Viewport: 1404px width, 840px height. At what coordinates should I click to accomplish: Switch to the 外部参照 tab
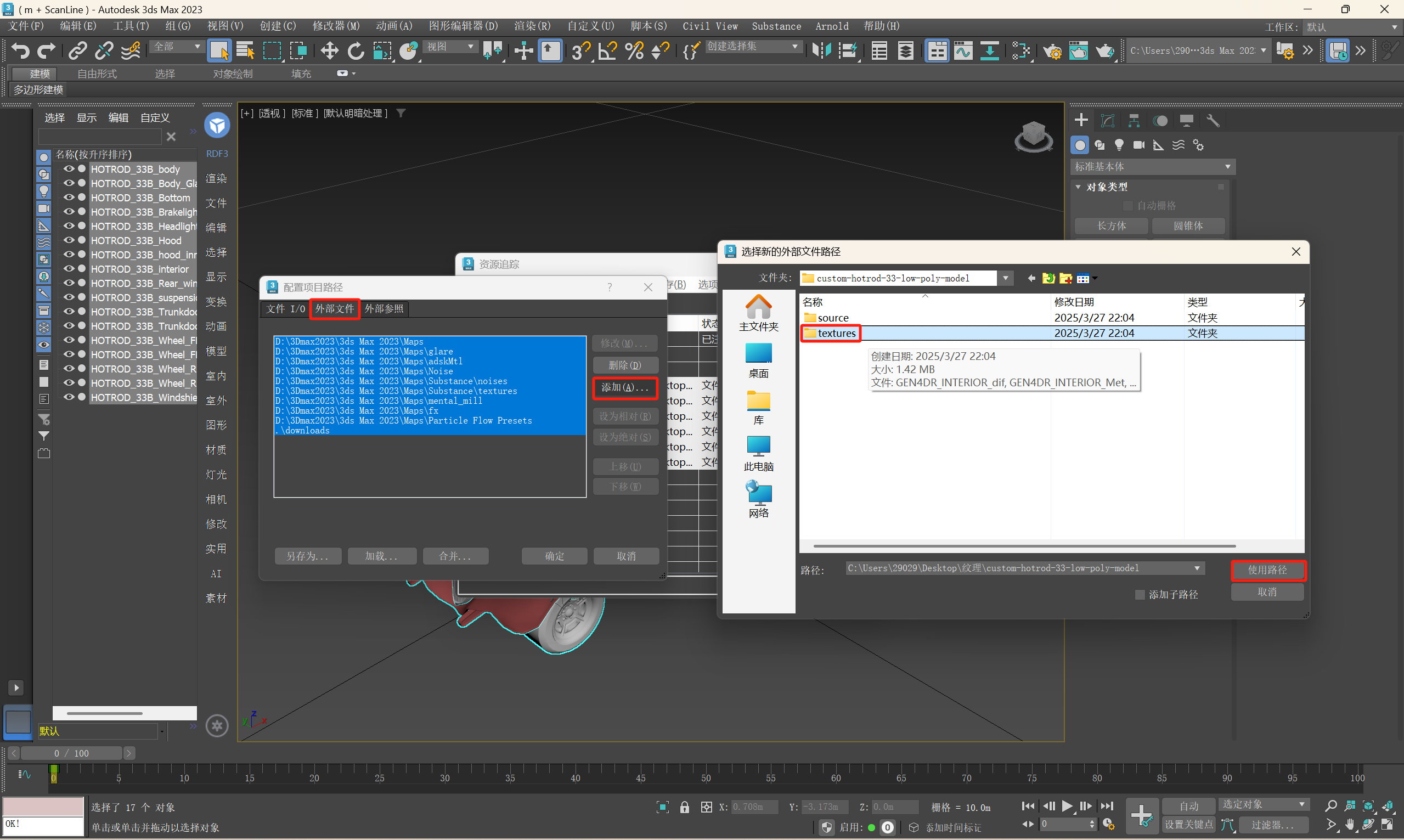coord(384,308)
